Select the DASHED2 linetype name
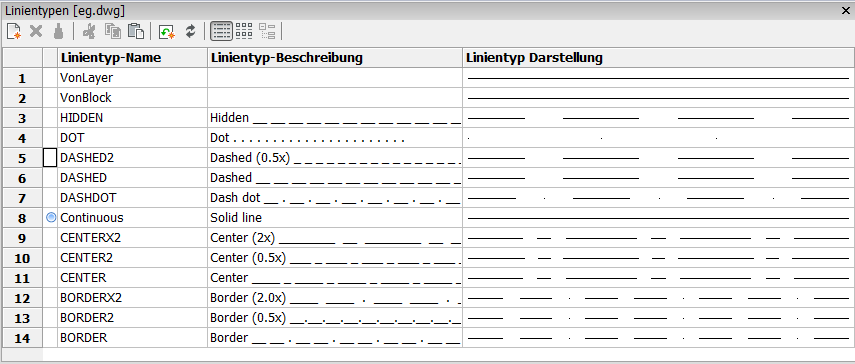Image resolution: width=855 pixels, height=364 pixels. click(x=133, y=158)
